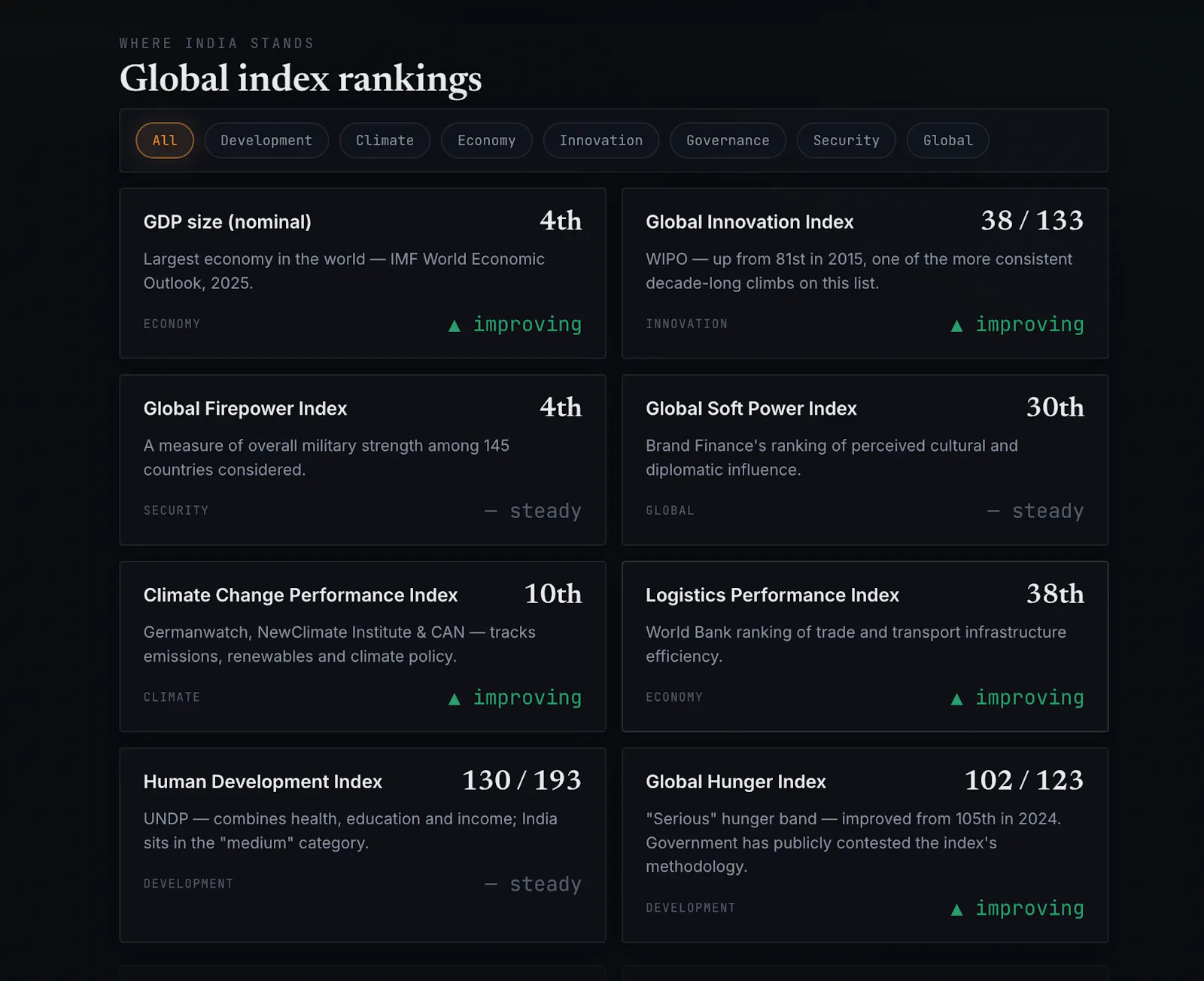The image size is (1204, 981).
Task: Click improving arrow icon on GDP card
Action: [455, 326]
